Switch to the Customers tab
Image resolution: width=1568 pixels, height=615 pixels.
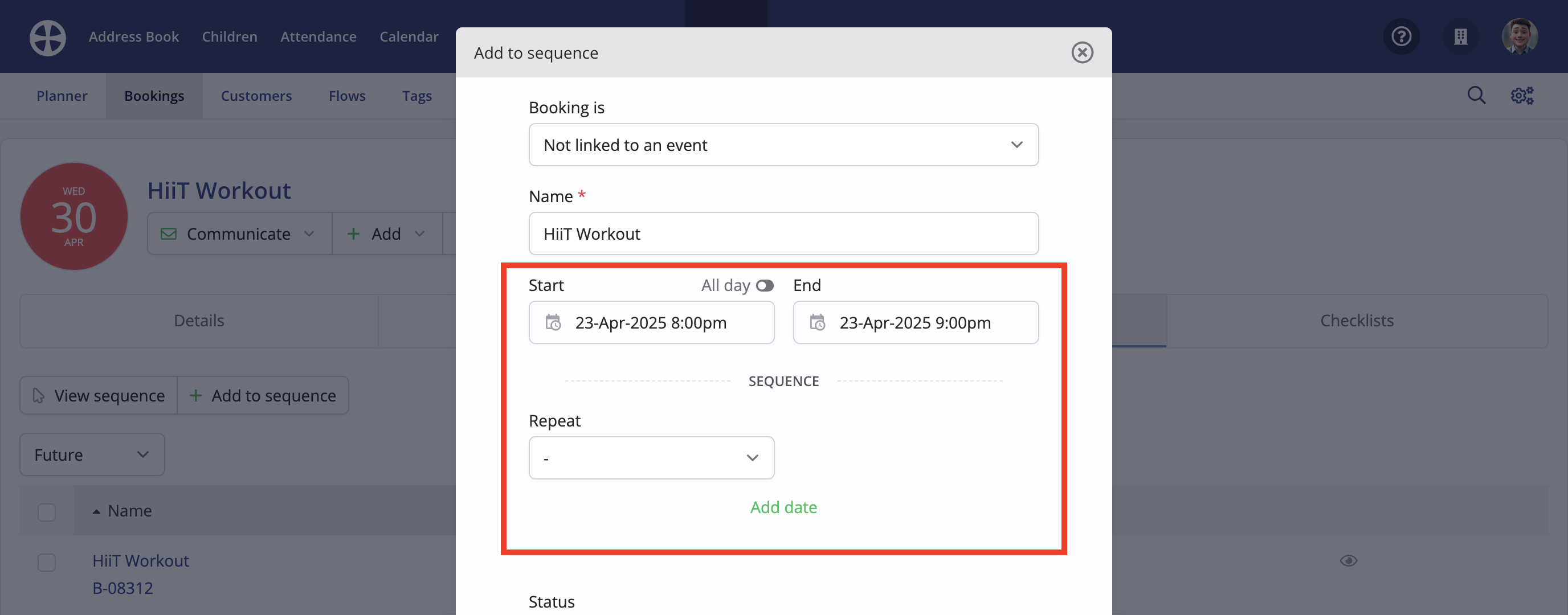256,96
